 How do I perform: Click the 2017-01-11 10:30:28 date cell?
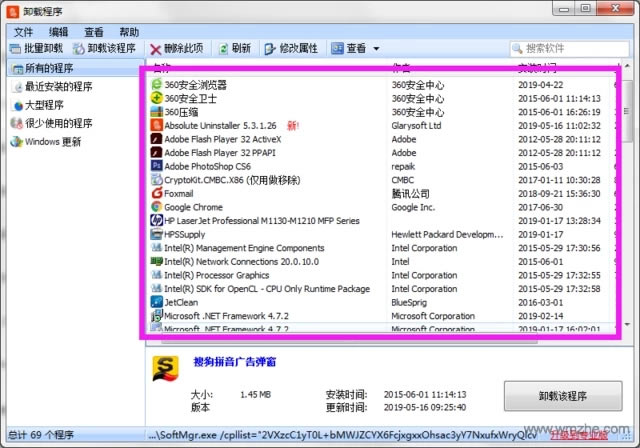pos(559,180)
